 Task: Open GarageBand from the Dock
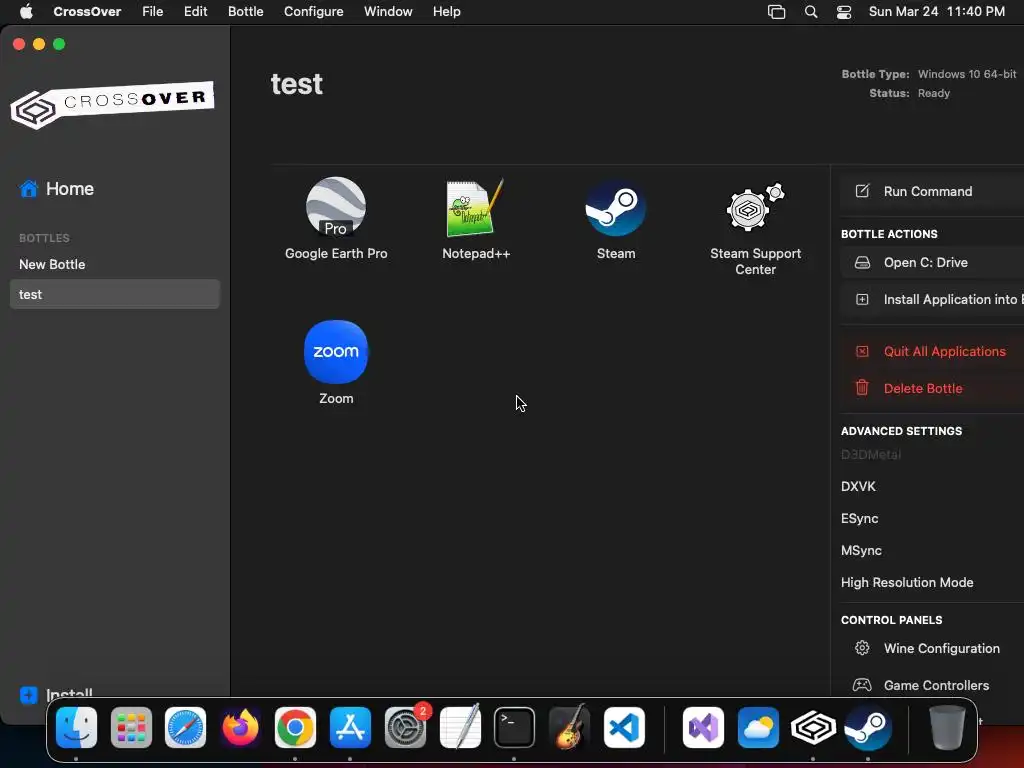click(x=569, y=728)
